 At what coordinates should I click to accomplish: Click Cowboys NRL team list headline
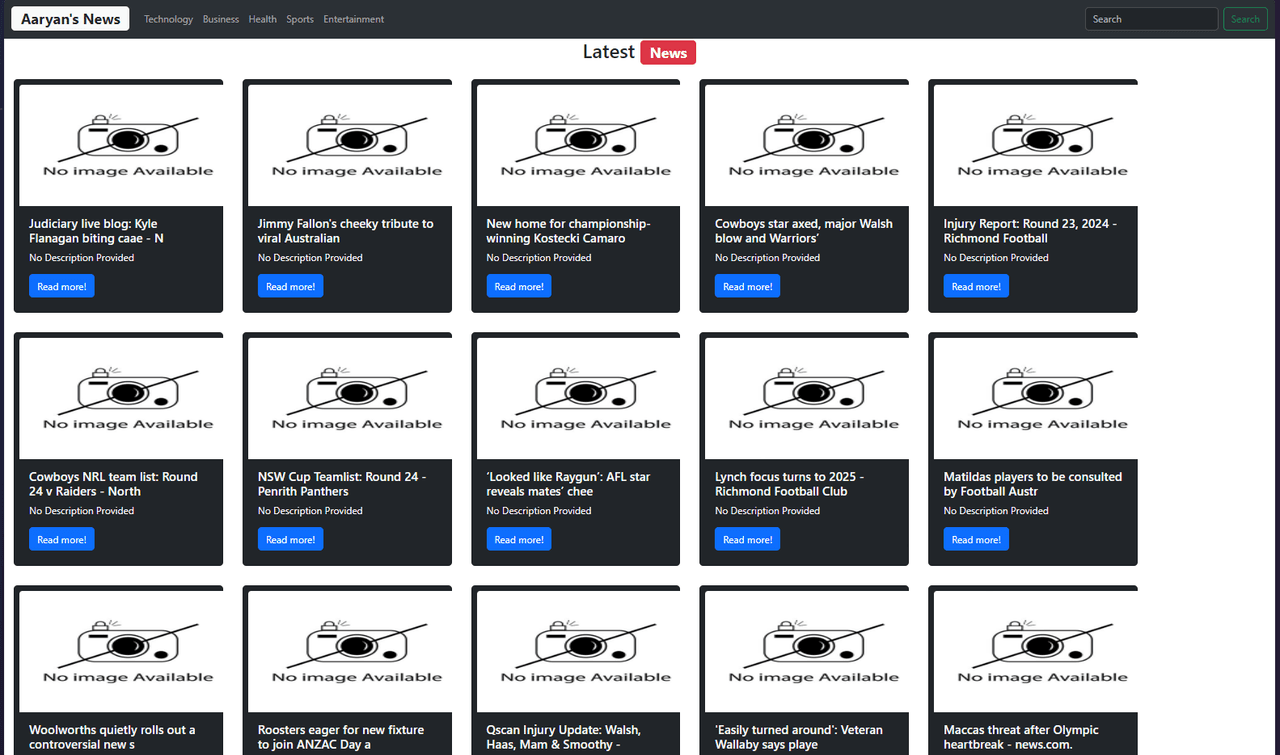pos(113,484)
